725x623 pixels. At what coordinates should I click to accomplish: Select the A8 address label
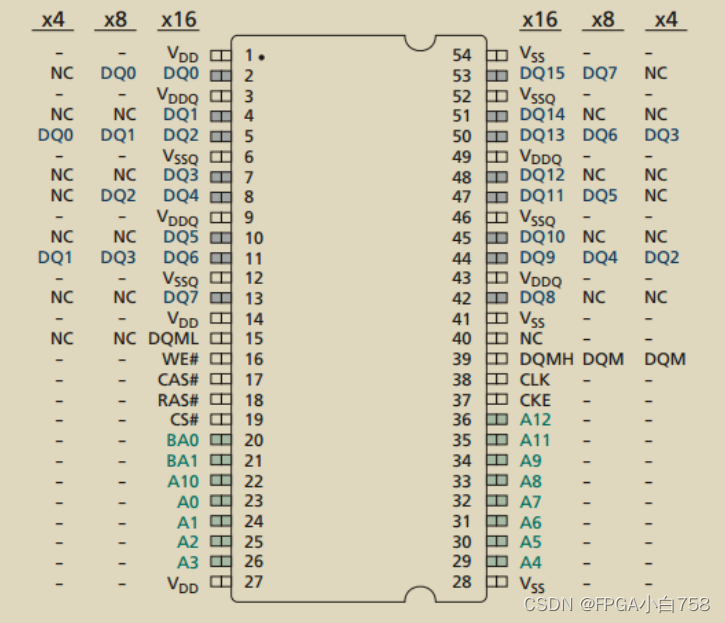pyautogui.click(x=531, y=481)
